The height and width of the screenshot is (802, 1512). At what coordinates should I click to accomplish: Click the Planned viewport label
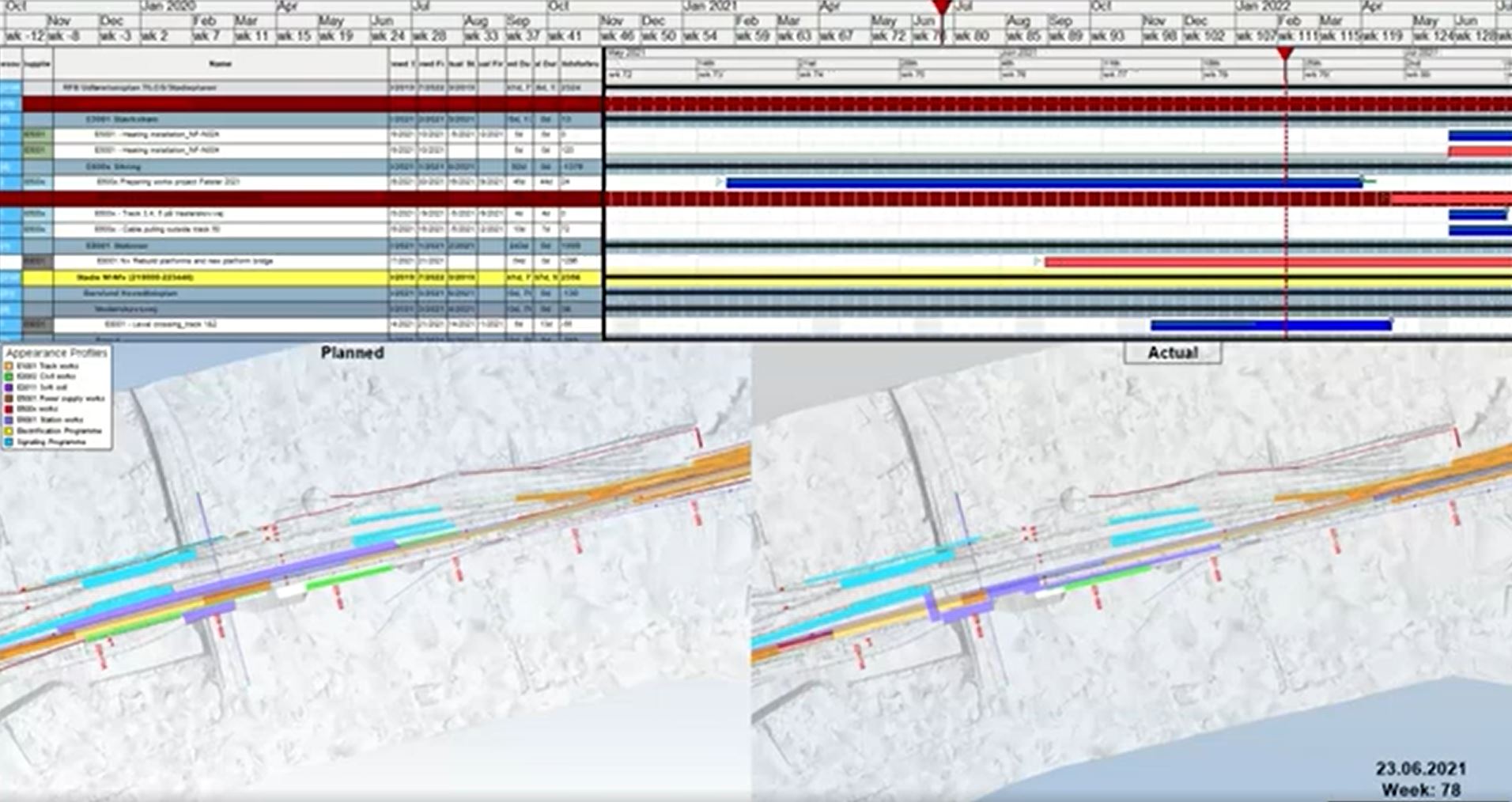point(352,353)
